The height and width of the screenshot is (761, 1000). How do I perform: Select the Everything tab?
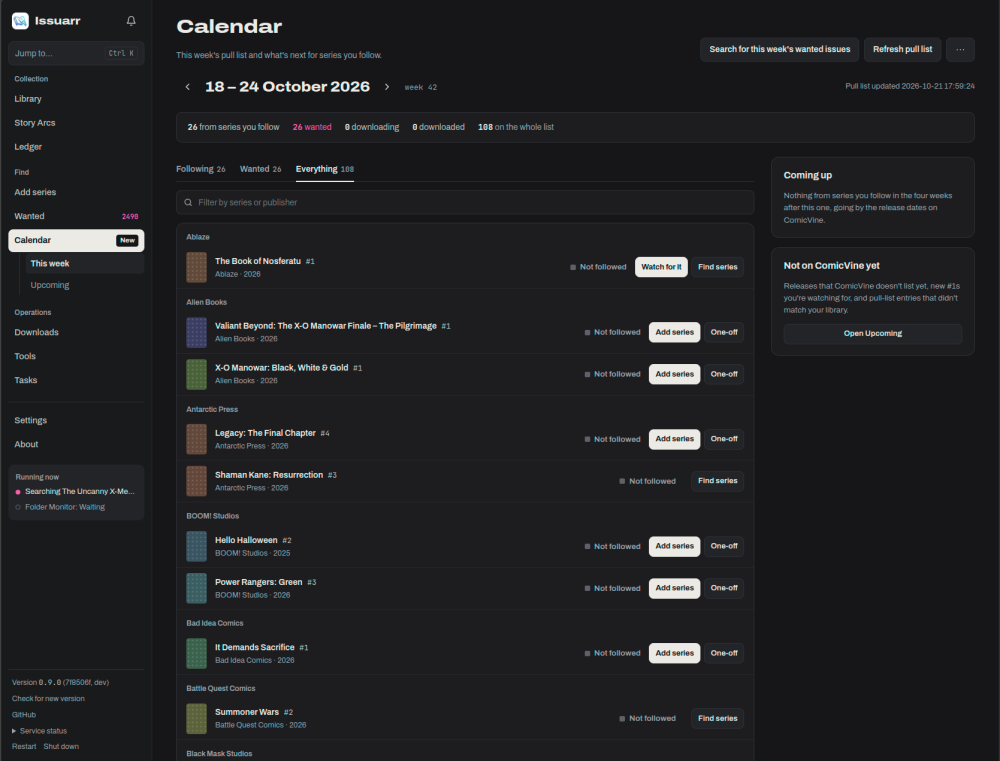point(325,169)
